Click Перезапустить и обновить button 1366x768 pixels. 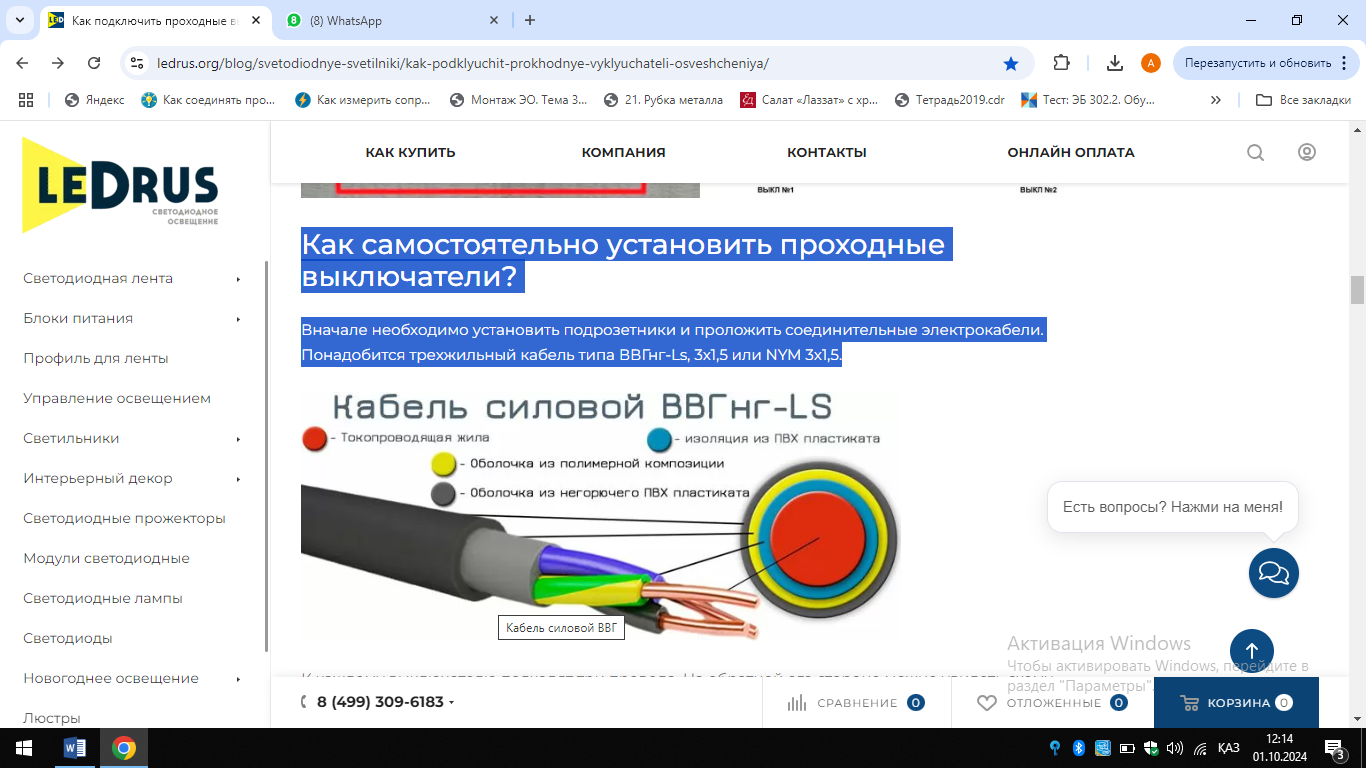[x=1258, y=63]
